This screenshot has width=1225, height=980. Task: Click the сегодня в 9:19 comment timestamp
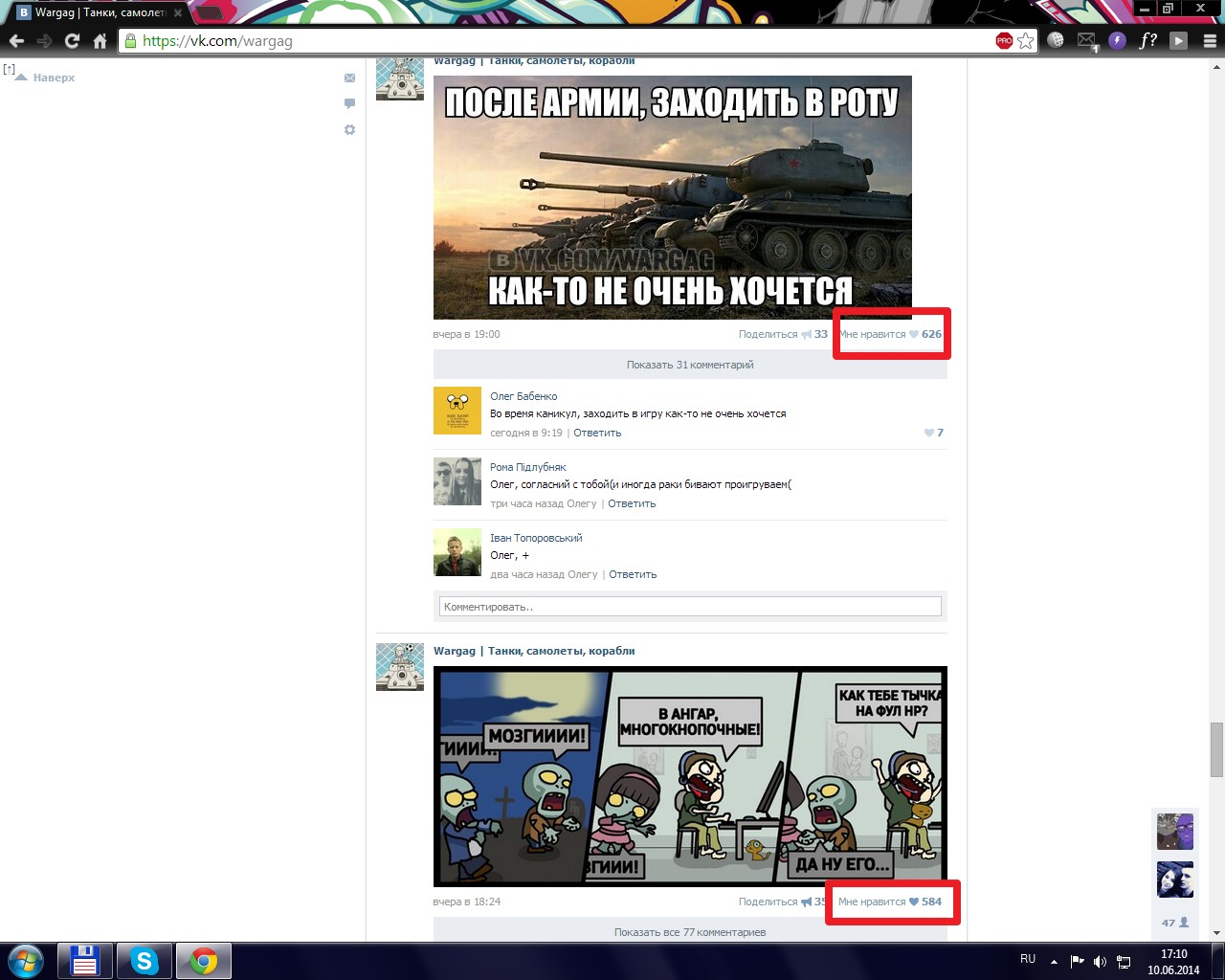click(x=526, y=433)
